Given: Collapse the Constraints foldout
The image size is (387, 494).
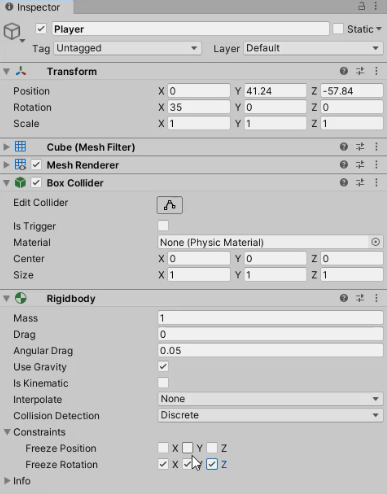Looking at the screenshot, I should tap(7, 432).
